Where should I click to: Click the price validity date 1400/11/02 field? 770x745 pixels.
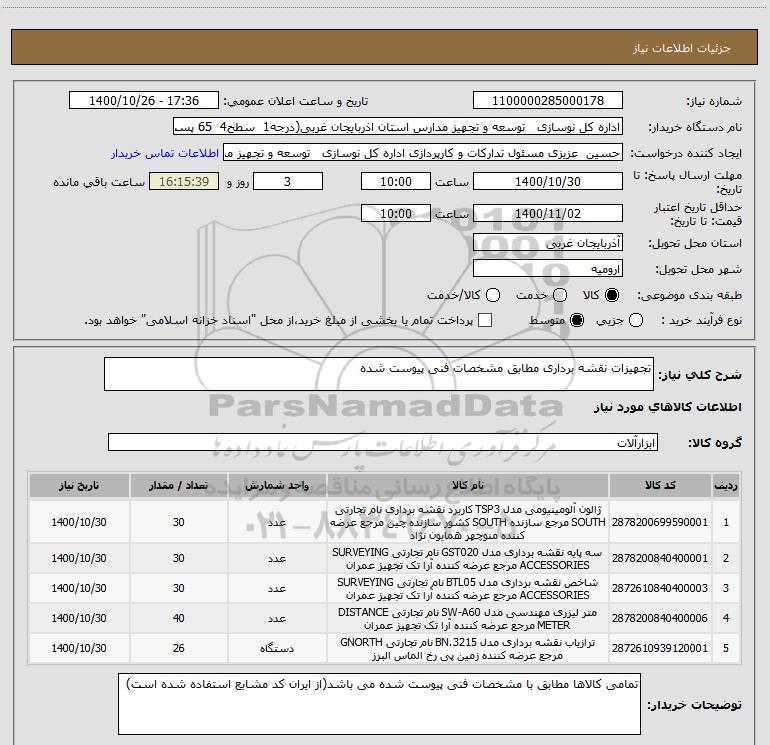548,214
